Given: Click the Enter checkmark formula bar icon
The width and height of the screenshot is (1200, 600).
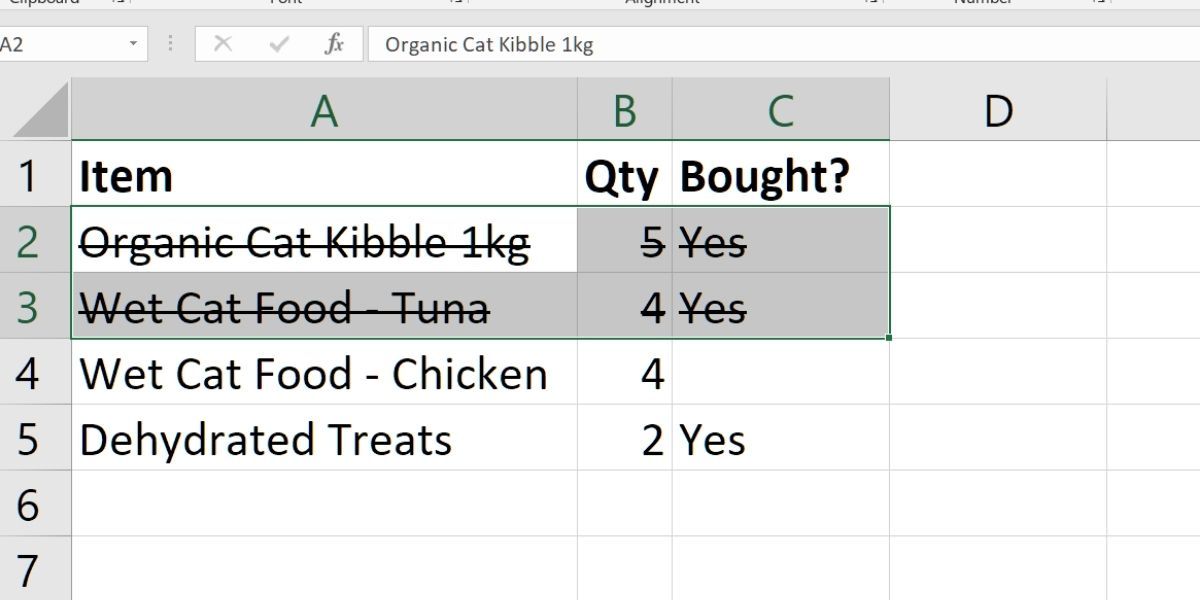Looking at the screenshot, I should click(280, 44).
